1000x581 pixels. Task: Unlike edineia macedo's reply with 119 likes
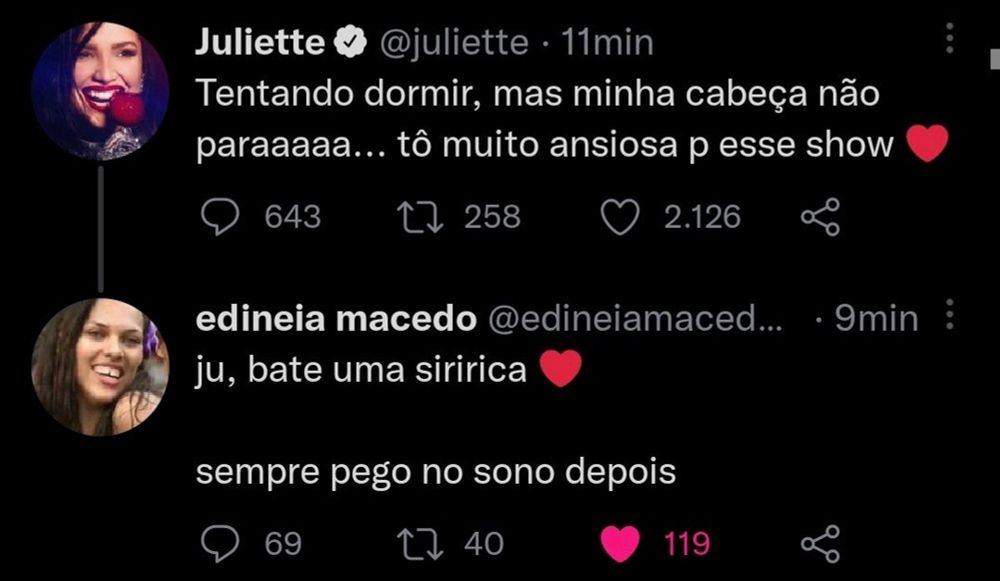[x=622, y=544]
